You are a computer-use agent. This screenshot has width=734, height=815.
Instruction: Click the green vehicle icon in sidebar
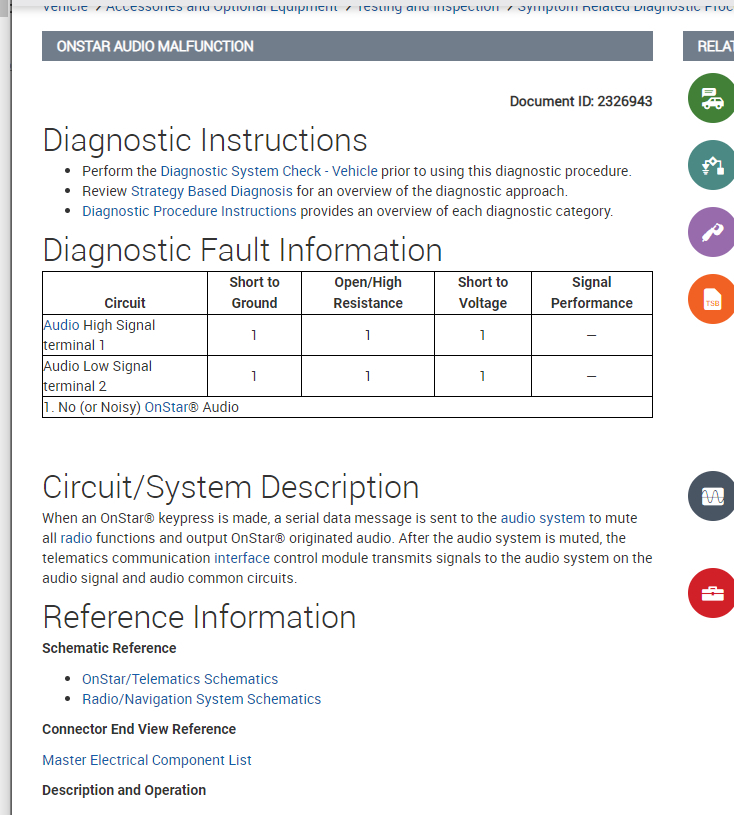pyautogui.click(x=712, y=98)
